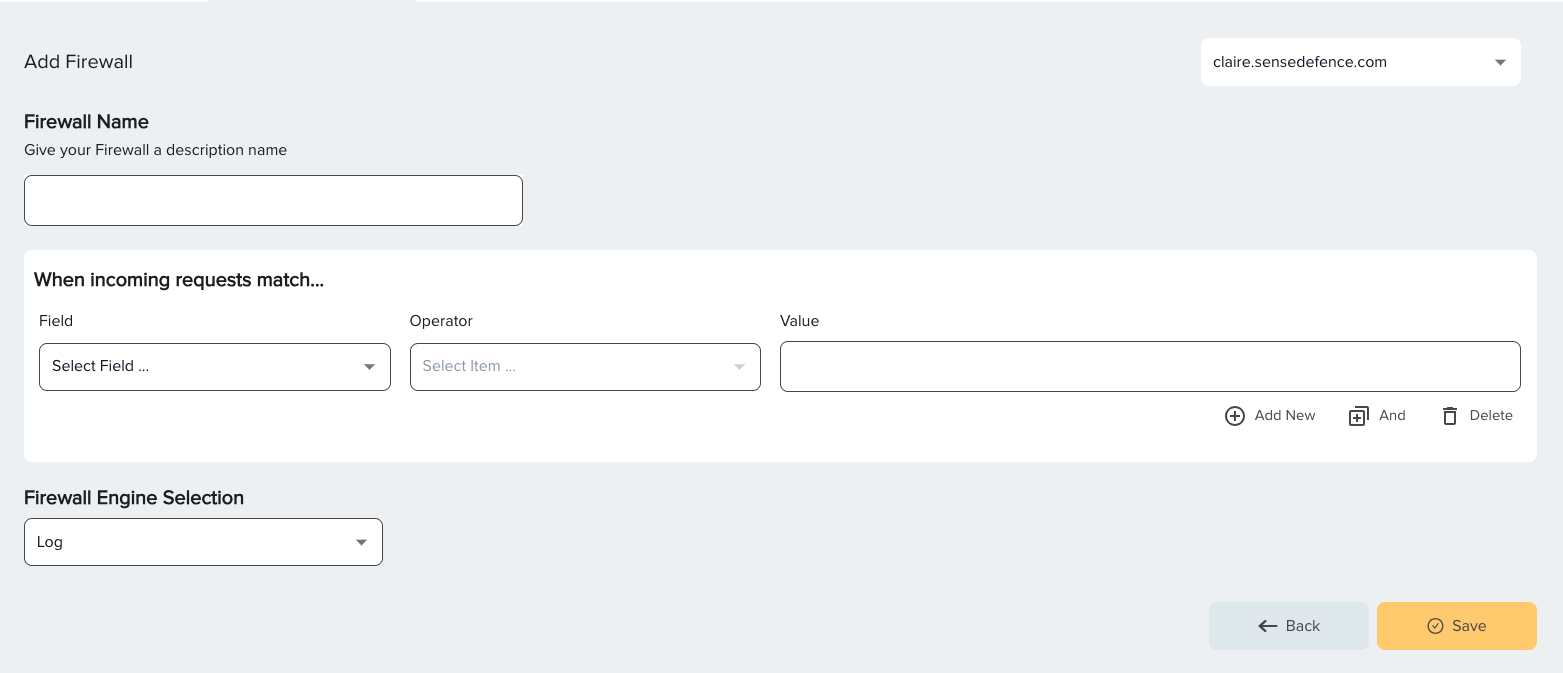Click the Delete text label
Screen dimensions: 1563x673
[1491, 416]
